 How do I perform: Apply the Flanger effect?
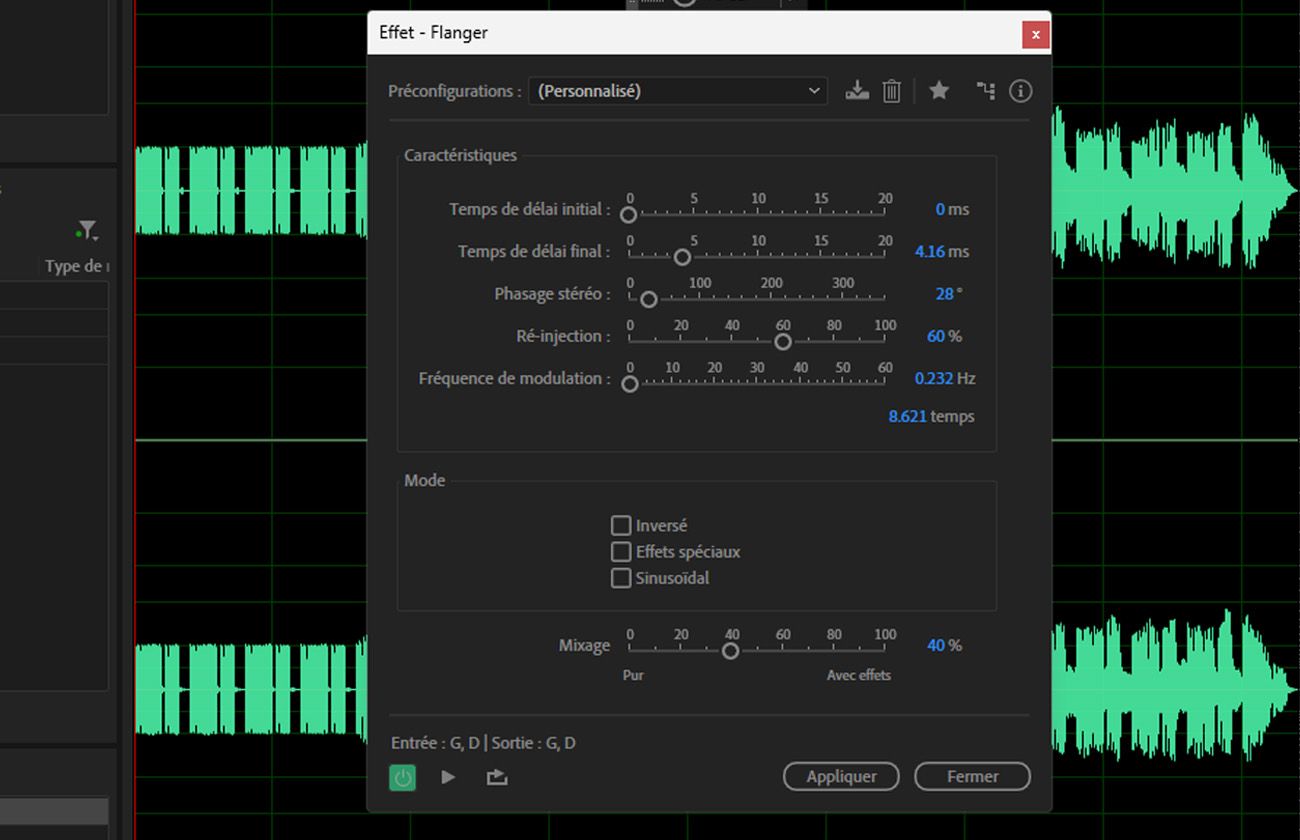point(841,776)
